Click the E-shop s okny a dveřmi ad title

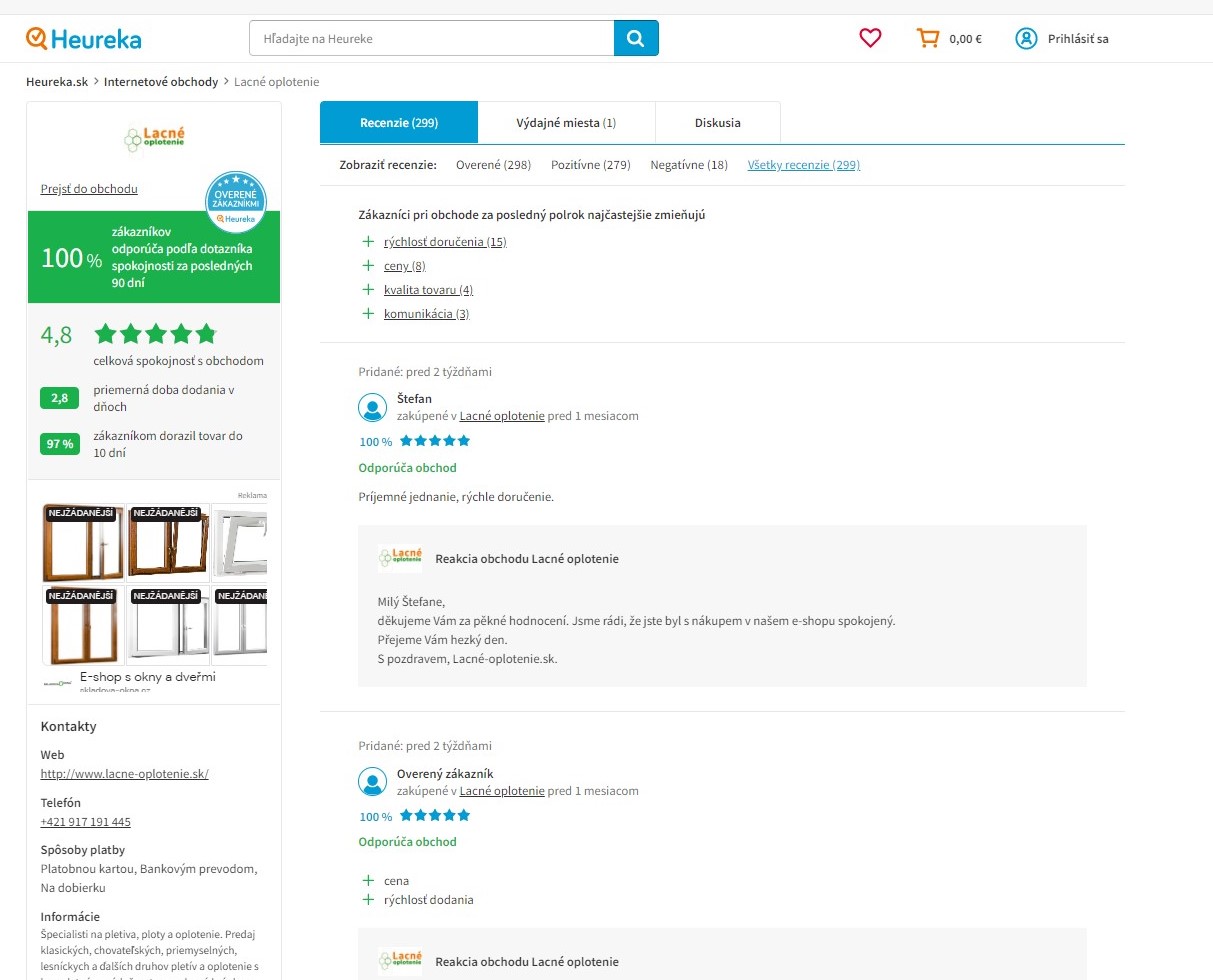(148, 676)
